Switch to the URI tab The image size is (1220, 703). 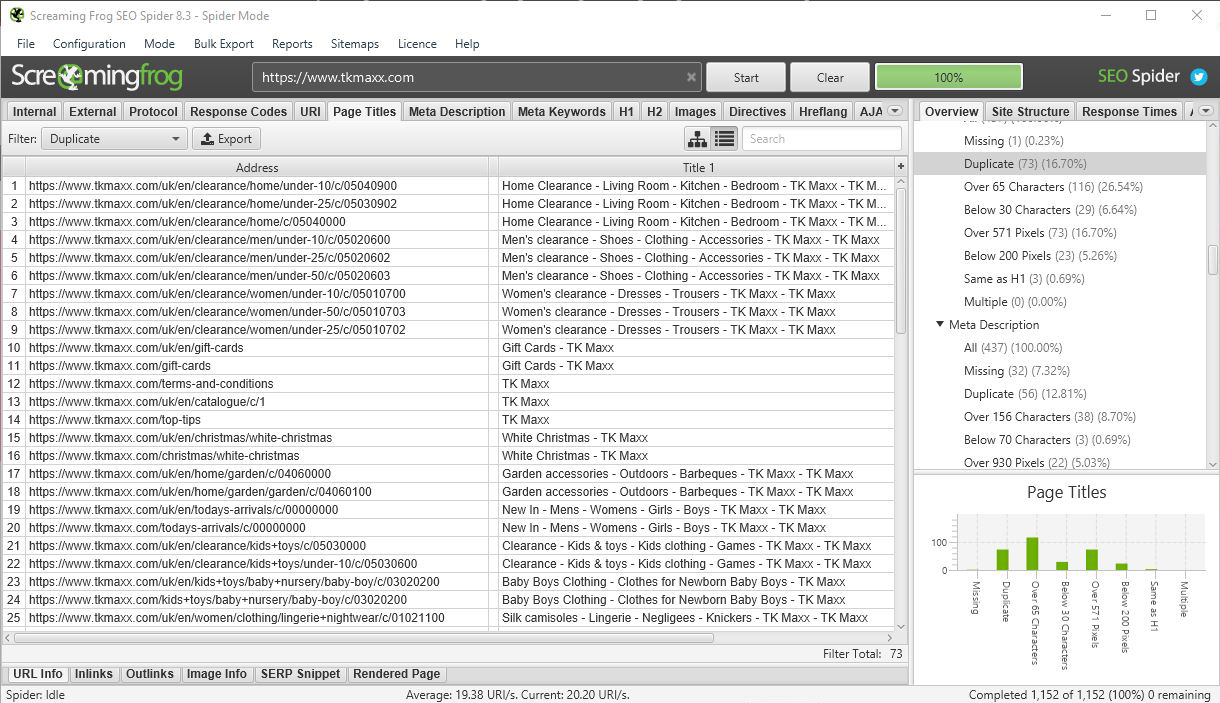pyautogui.click(x=311, y=111)
